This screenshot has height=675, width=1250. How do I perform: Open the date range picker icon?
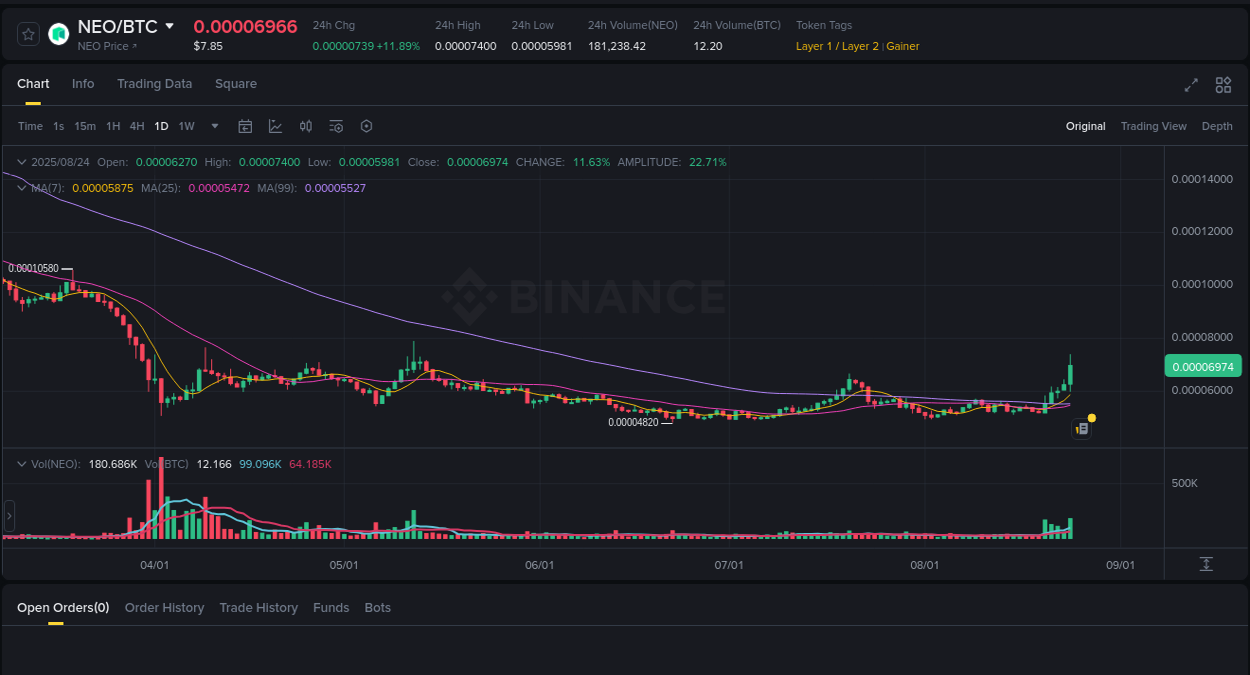pyautogui.click(x=245, y=126)
